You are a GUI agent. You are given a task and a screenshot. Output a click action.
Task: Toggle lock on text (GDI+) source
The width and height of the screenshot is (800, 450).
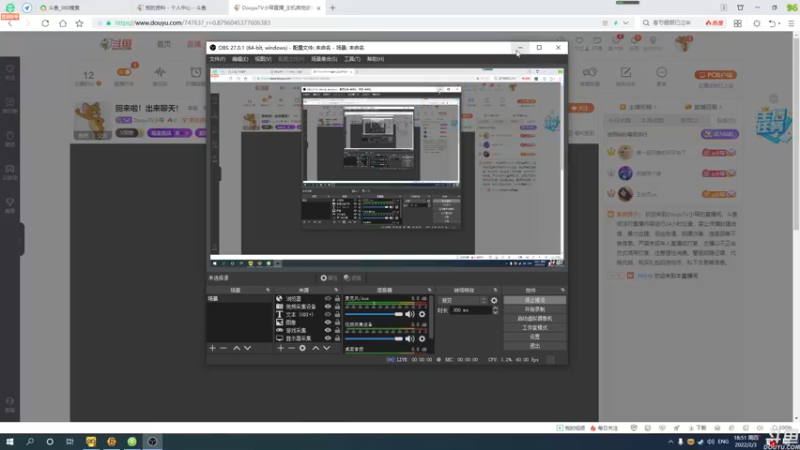point(337,314)
